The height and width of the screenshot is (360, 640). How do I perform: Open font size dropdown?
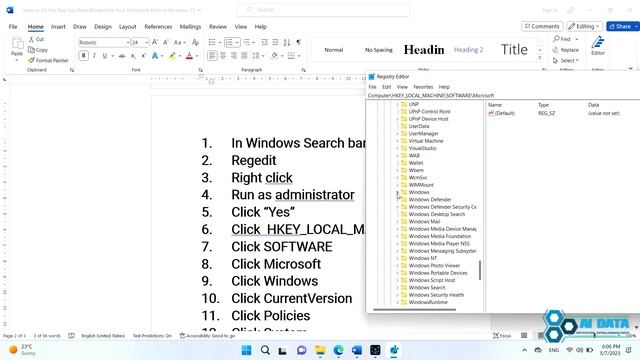147,42
